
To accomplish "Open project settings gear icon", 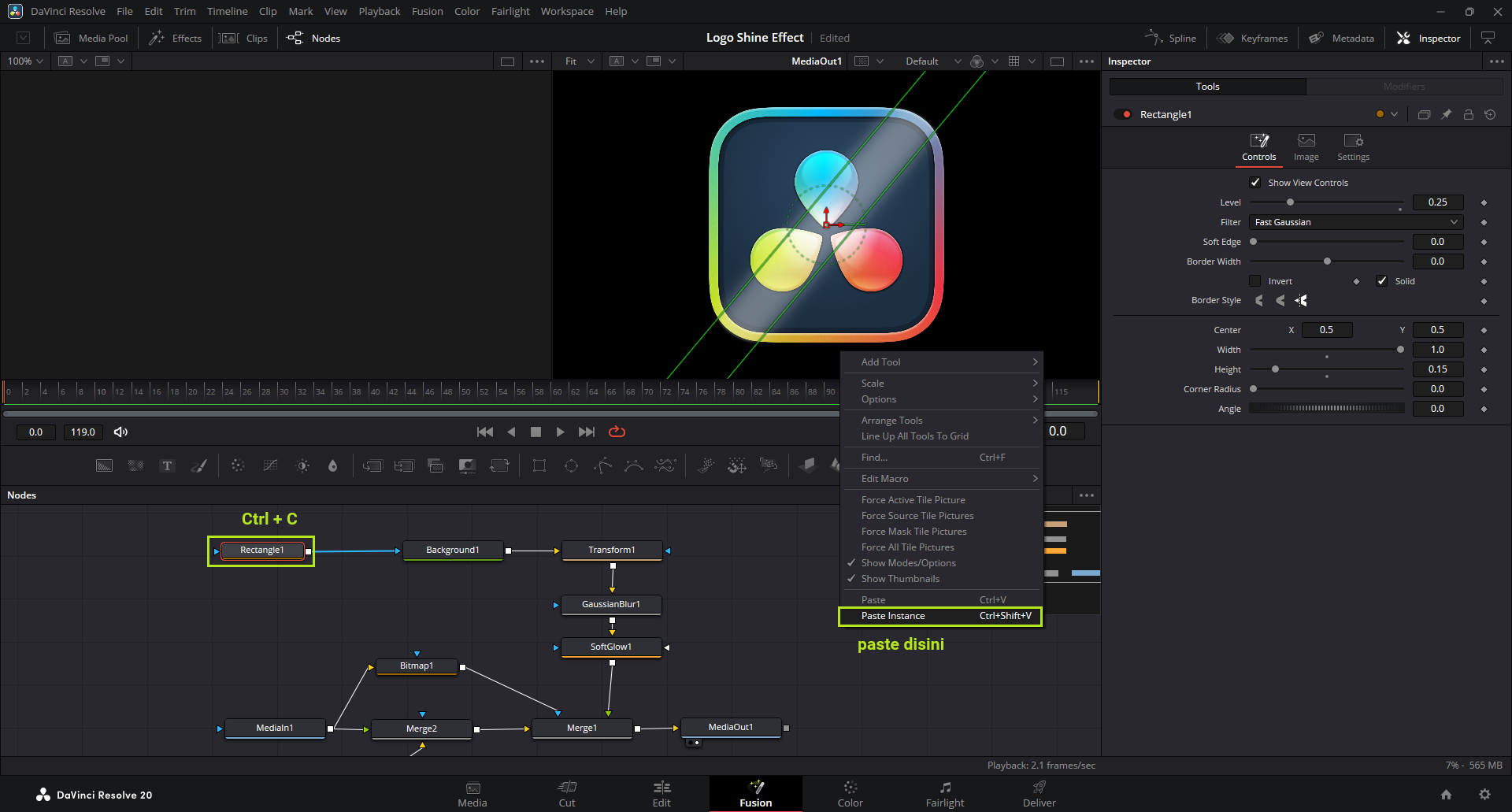I will 1484,794.
